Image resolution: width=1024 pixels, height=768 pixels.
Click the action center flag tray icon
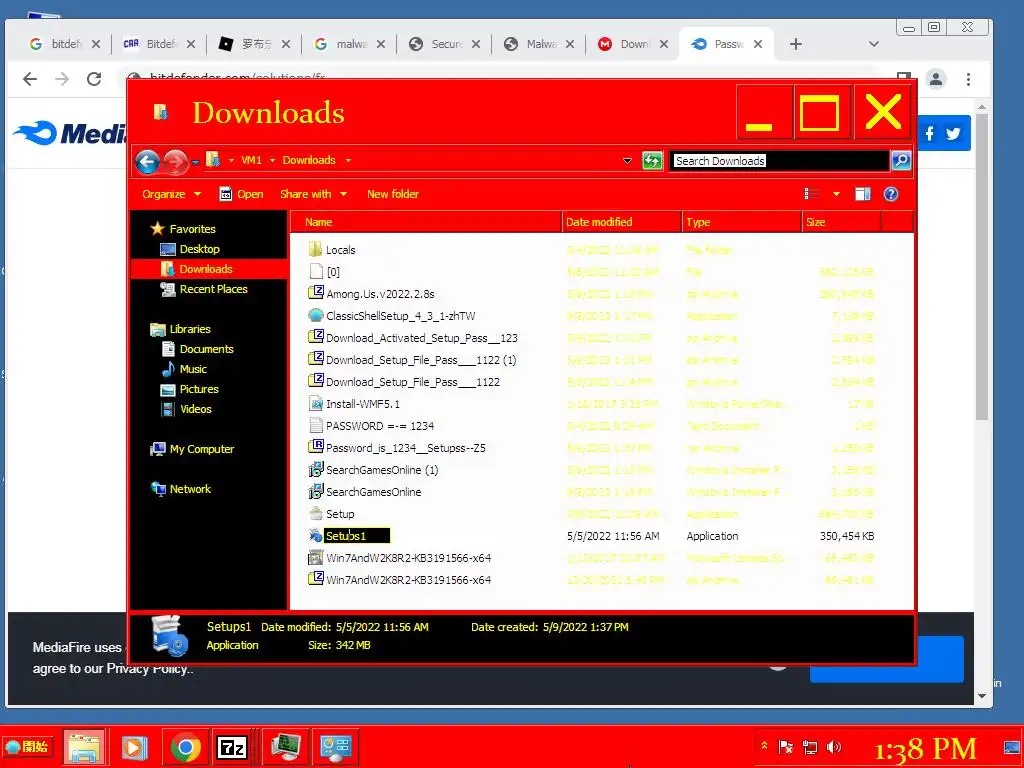click(786, 747)
